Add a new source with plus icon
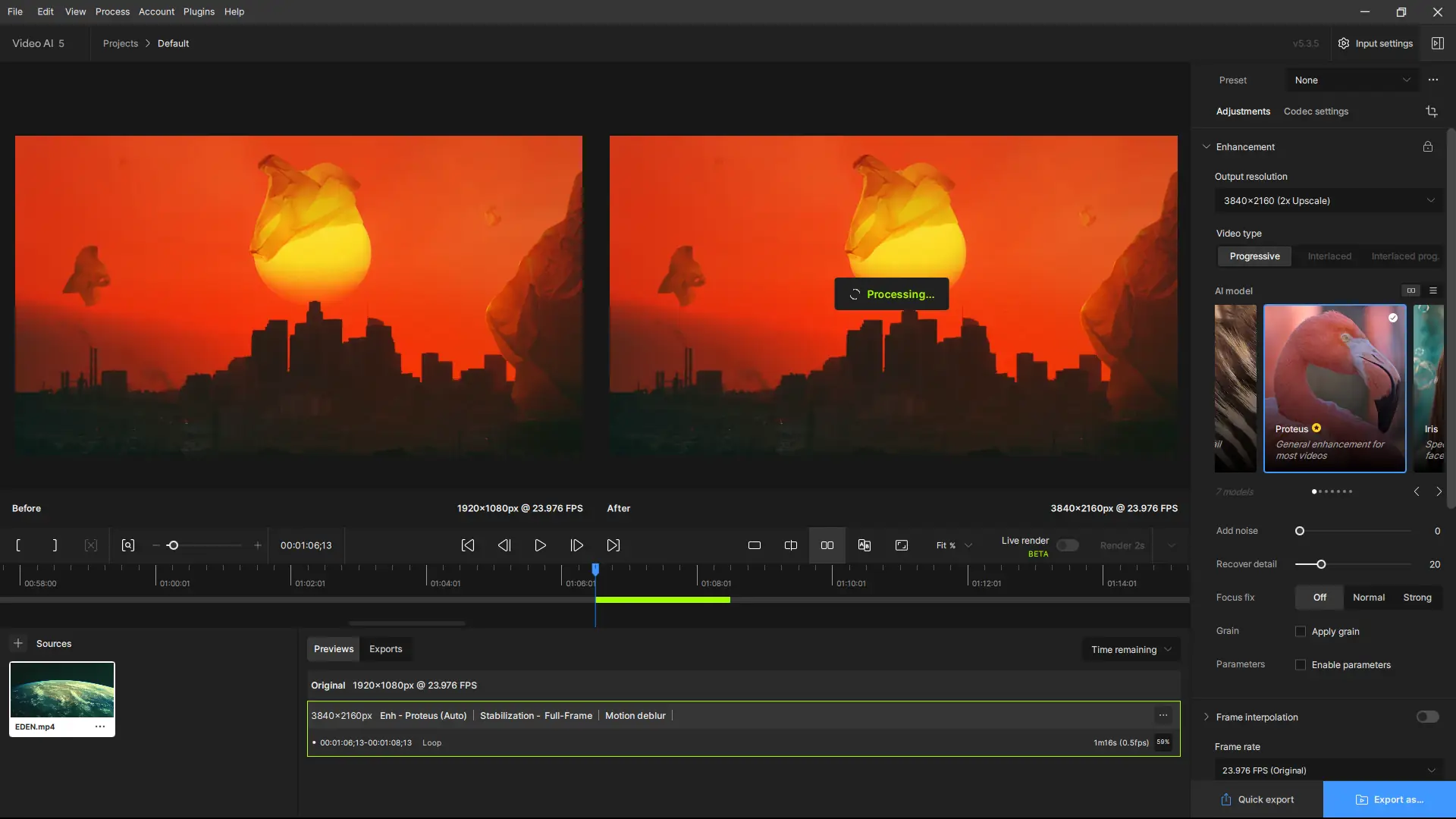Image resolution: width=1456 pixels, height=819 pixels. [18, 643]
